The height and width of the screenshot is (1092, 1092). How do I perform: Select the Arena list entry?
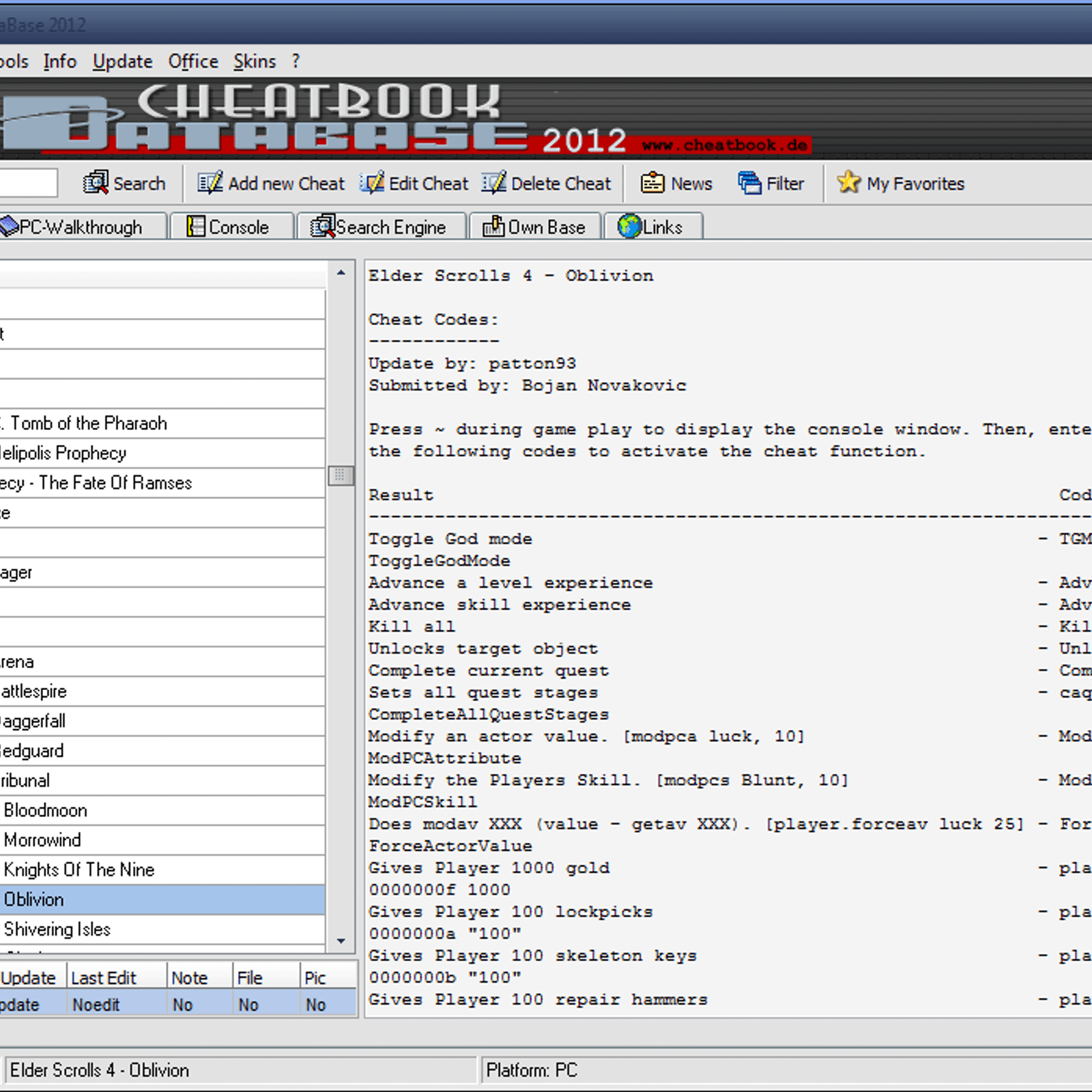[x=162, y=661]
